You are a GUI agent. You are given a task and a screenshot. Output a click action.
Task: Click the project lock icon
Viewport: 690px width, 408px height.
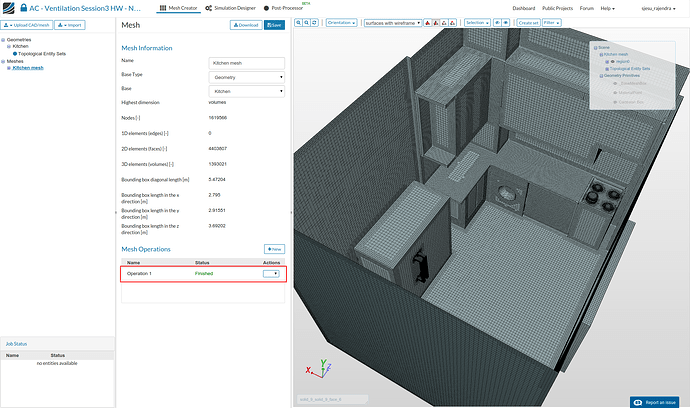coord(22,8)
